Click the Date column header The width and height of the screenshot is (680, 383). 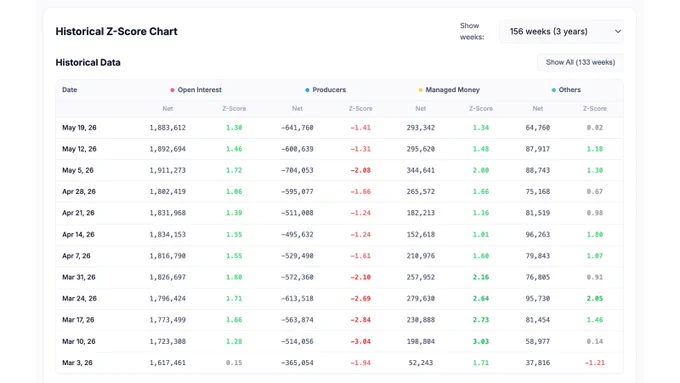[69, 90]
